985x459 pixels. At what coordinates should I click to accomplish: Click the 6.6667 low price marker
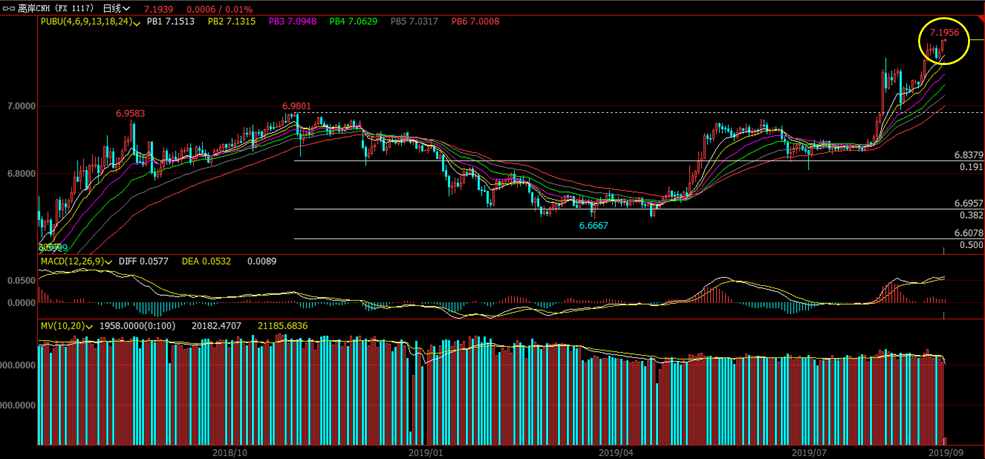[594, 226]
